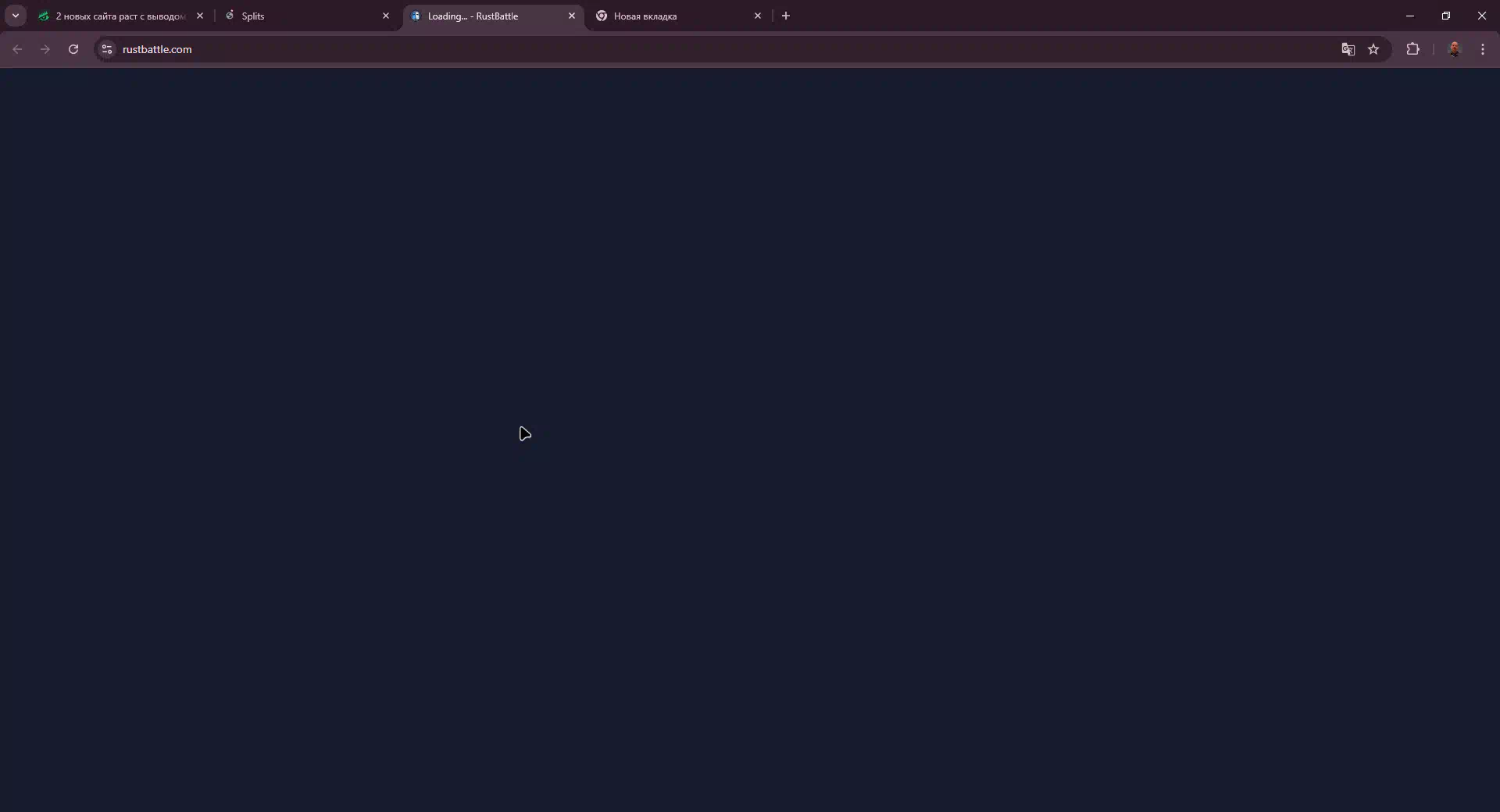Open the Extensions puzzle icon
Screen dimensions: 1500x812
pos(1412,49)
